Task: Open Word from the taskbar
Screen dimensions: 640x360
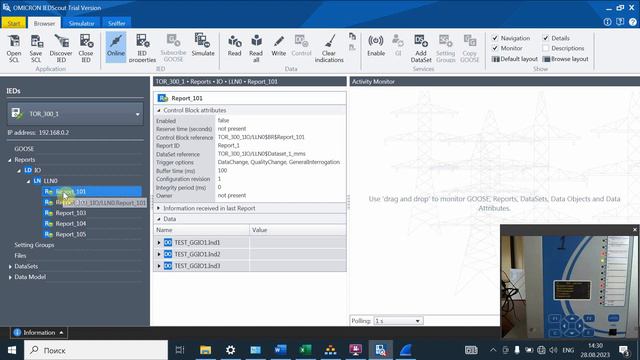Action: [280, 350]
